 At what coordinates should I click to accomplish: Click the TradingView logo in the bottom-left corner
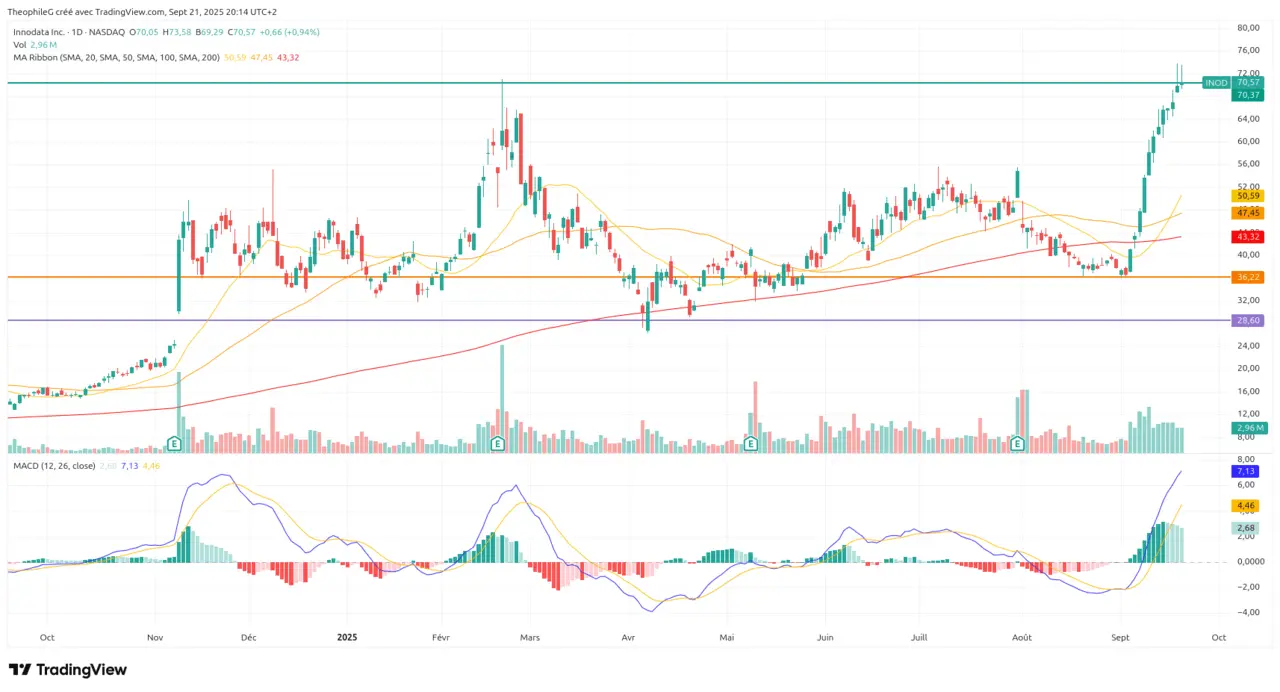pos(67,669)
